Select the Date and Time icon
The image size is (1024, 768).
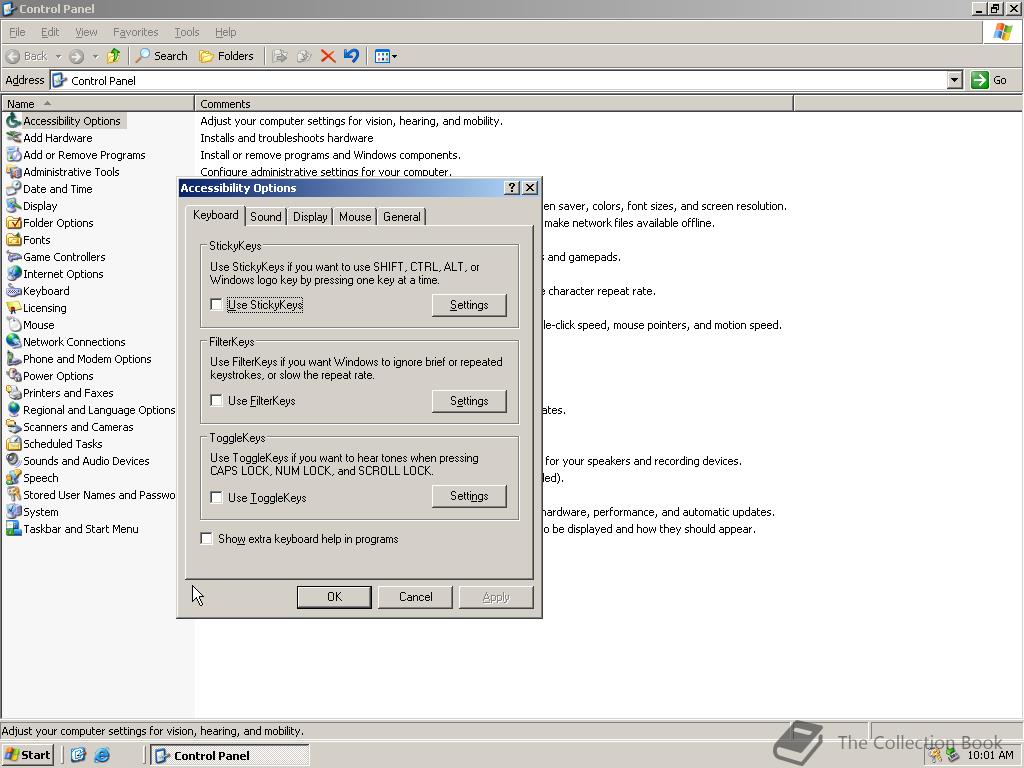(x=13, y=189)
